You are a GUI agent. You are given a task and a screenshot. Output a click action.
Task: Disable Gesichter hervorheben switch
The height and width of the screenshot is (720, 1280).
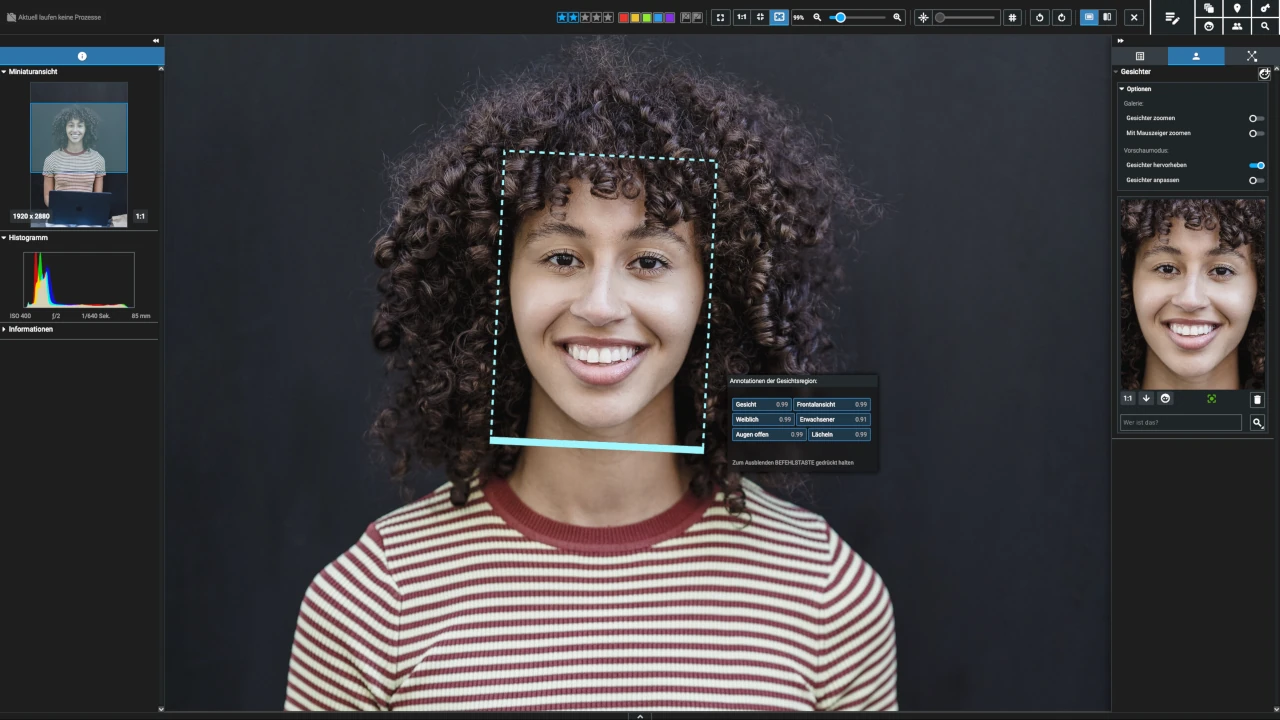tap(1257, 165)
